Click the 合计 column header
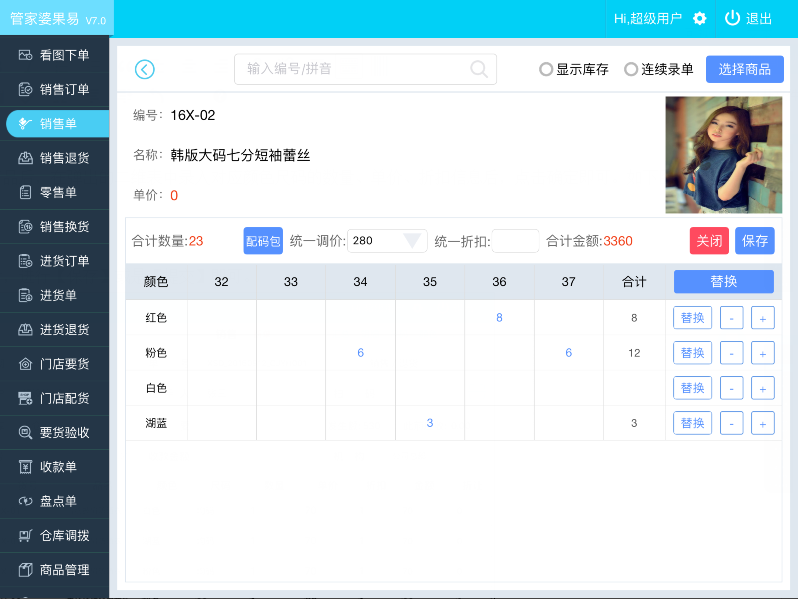 634,281
